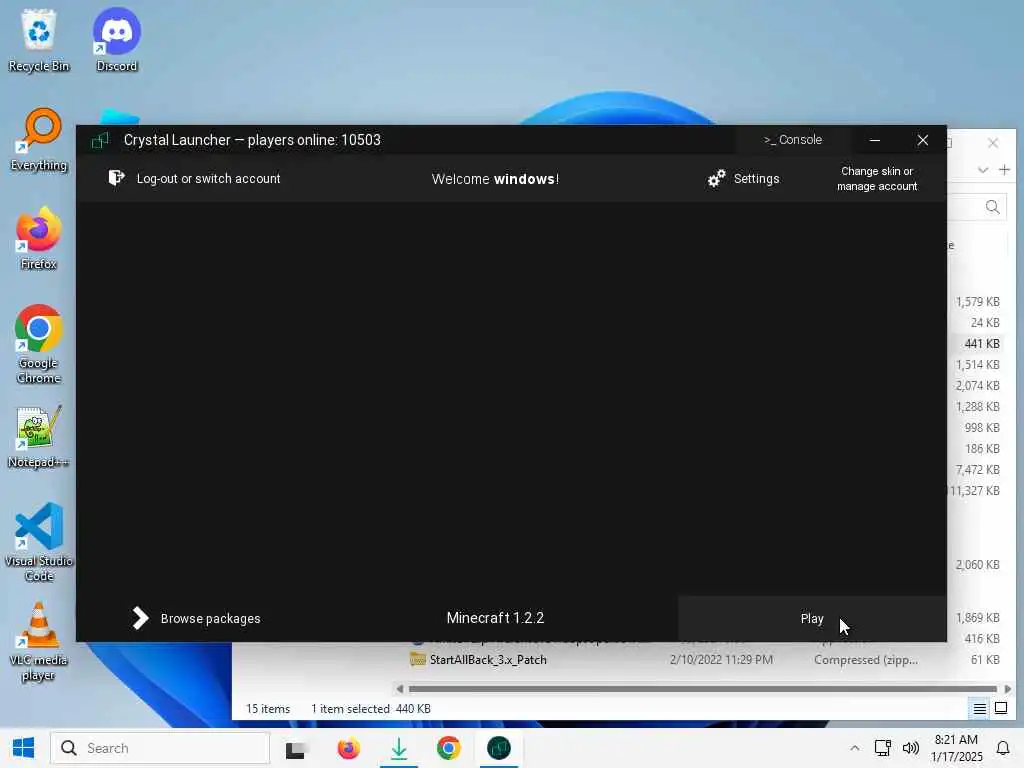The image size is (1024, 768).
Task: Click the 11,327 KB size cell
Action: [x=975, y=490]
